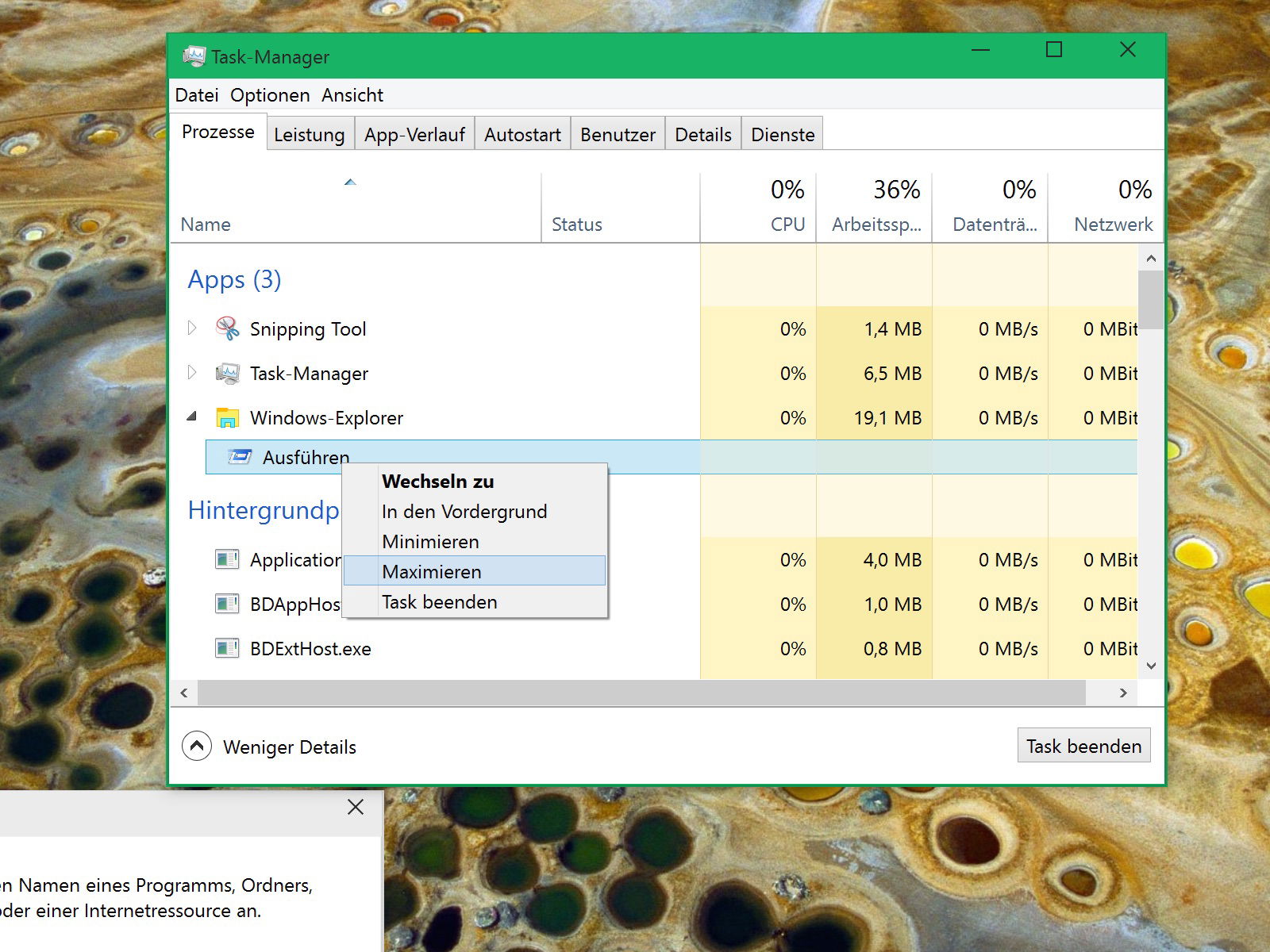Click the horizontal scrollbar thumb

641,693
